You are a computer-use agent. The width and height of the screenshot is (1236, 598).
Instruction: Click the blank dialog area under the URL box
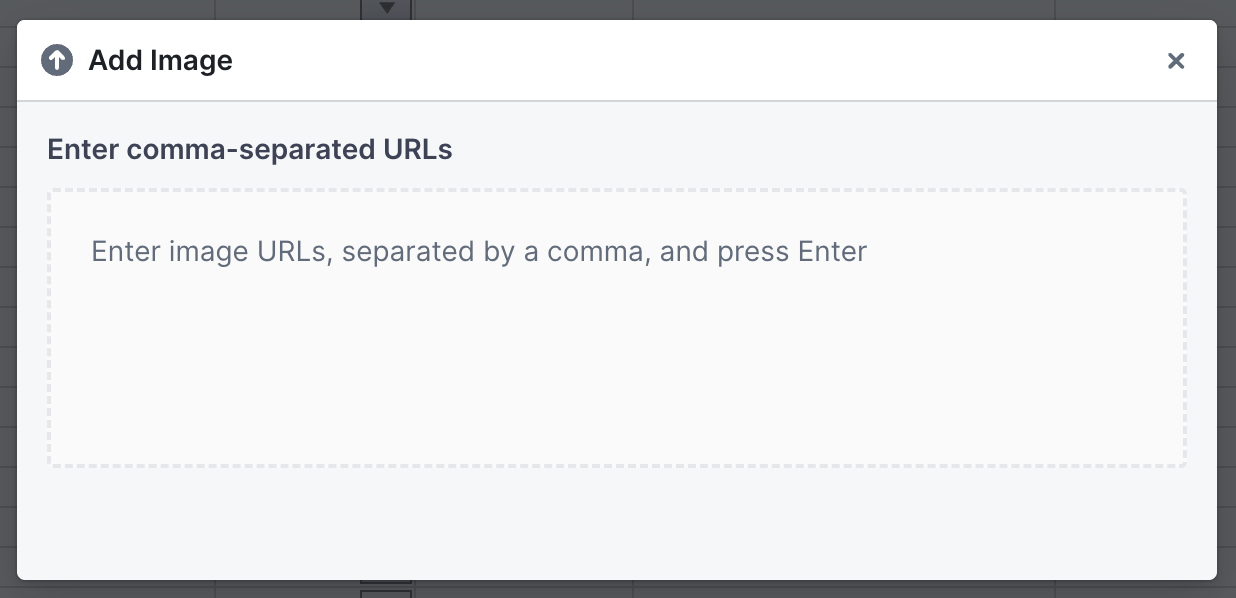point(616,522)
